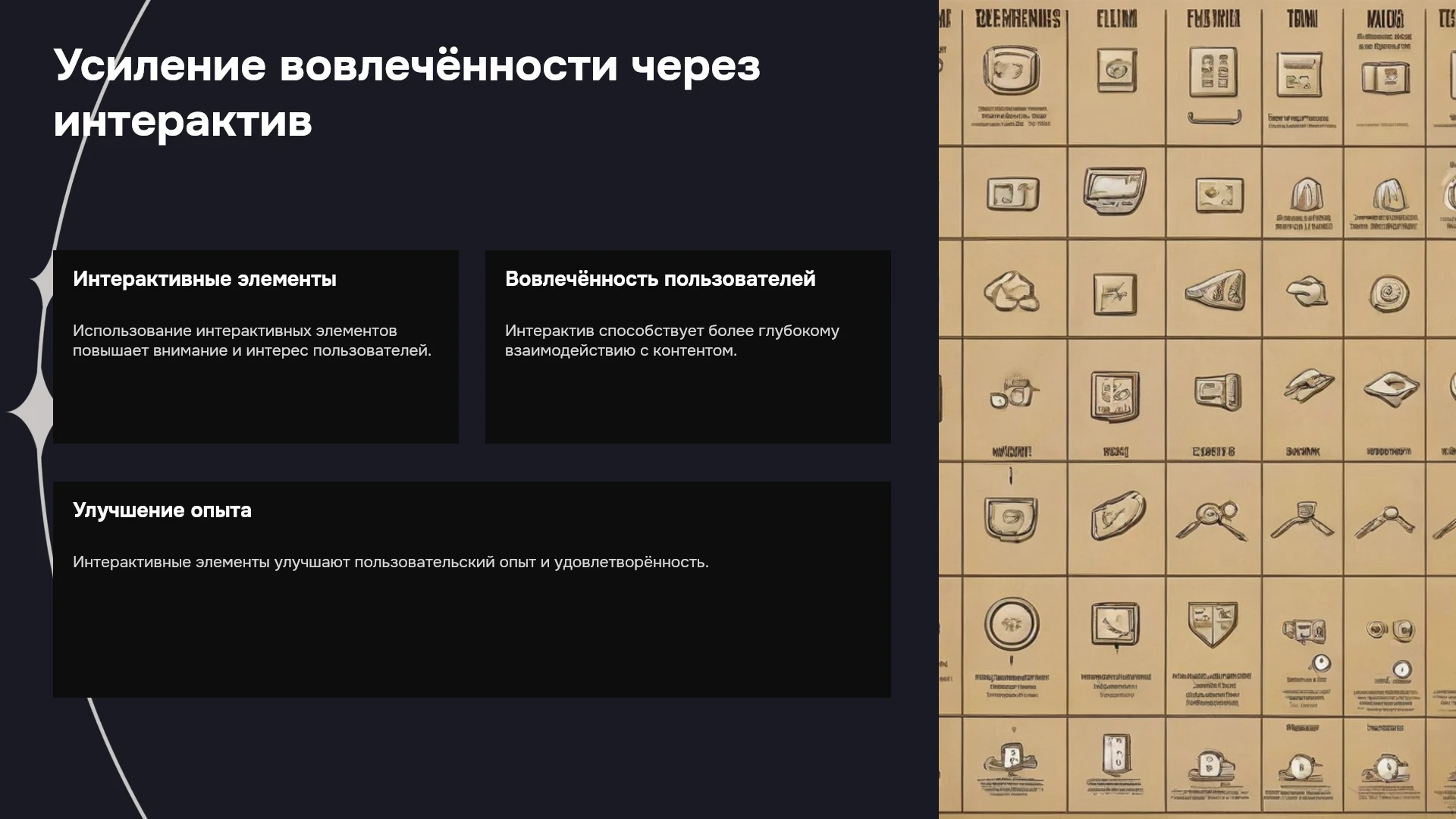1456x819 pixels.
Task: Select the Улучшение опыта card heading
Action: pos(162,510)
